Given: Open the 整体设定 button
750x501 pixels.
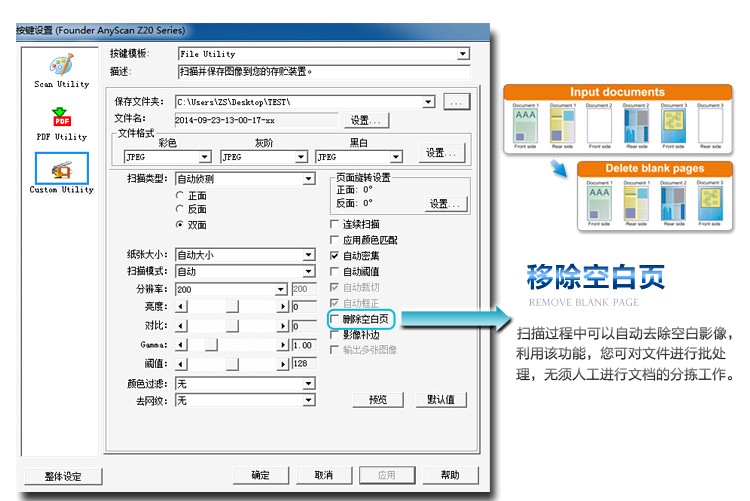Looking at the screenshot, I should [63, 477].
